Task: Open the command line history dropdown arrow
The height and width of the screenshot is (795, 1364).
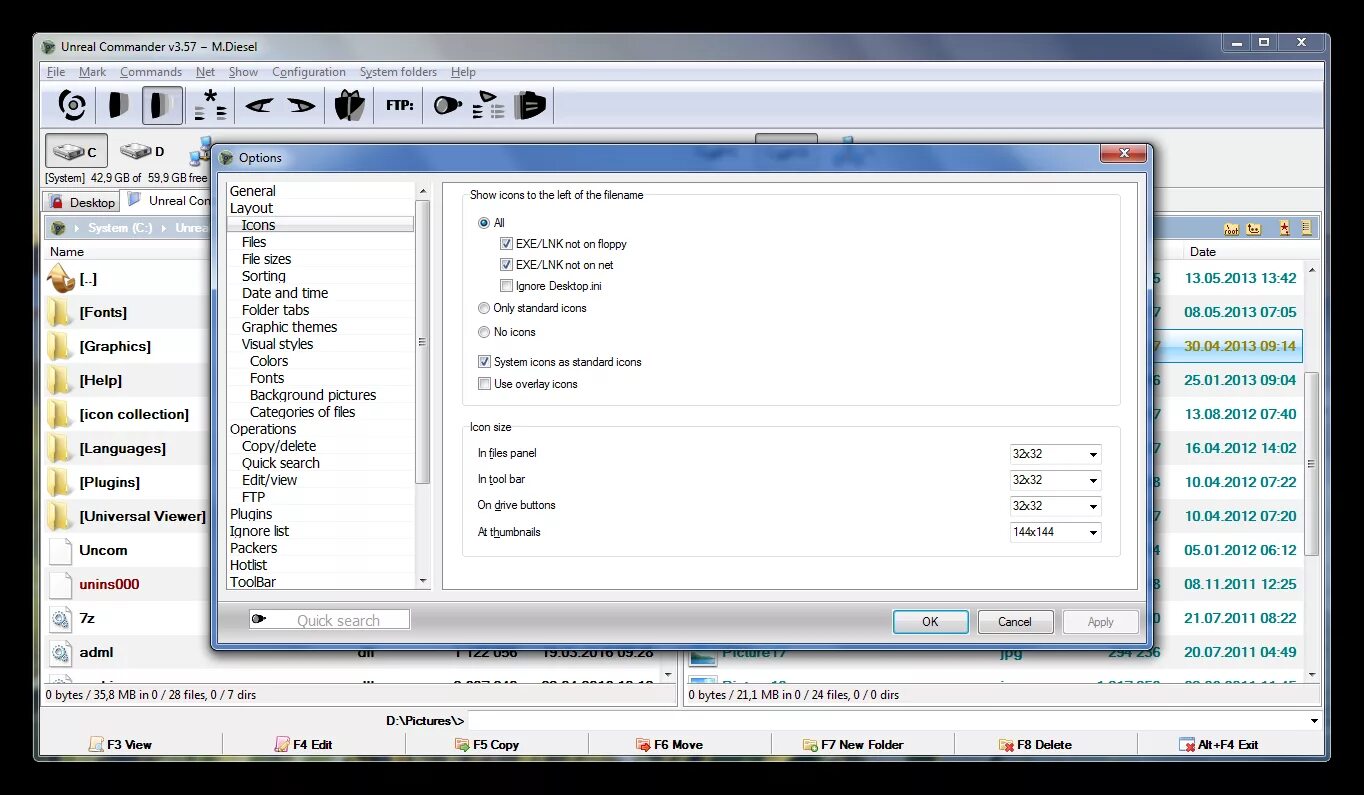Action: pyautogui.click(x=1314, y=720)
